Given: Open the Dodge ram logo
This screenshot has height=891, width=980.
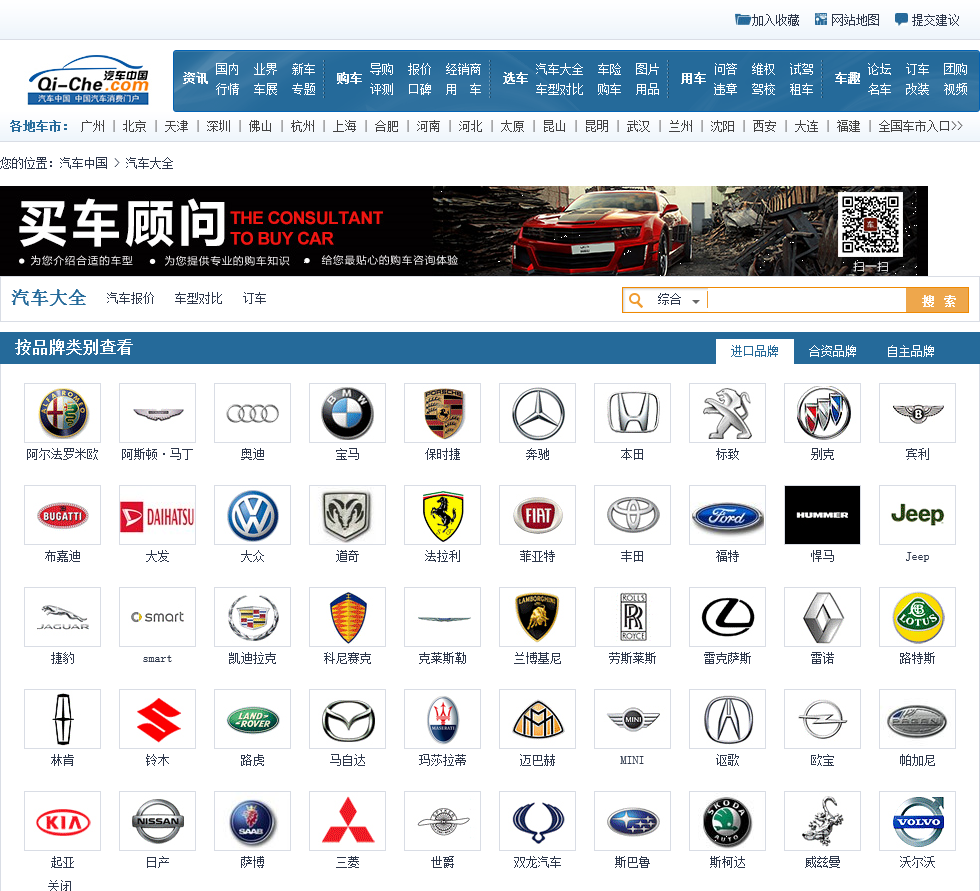Looking at the screenshot, I should tap(348, 515).
